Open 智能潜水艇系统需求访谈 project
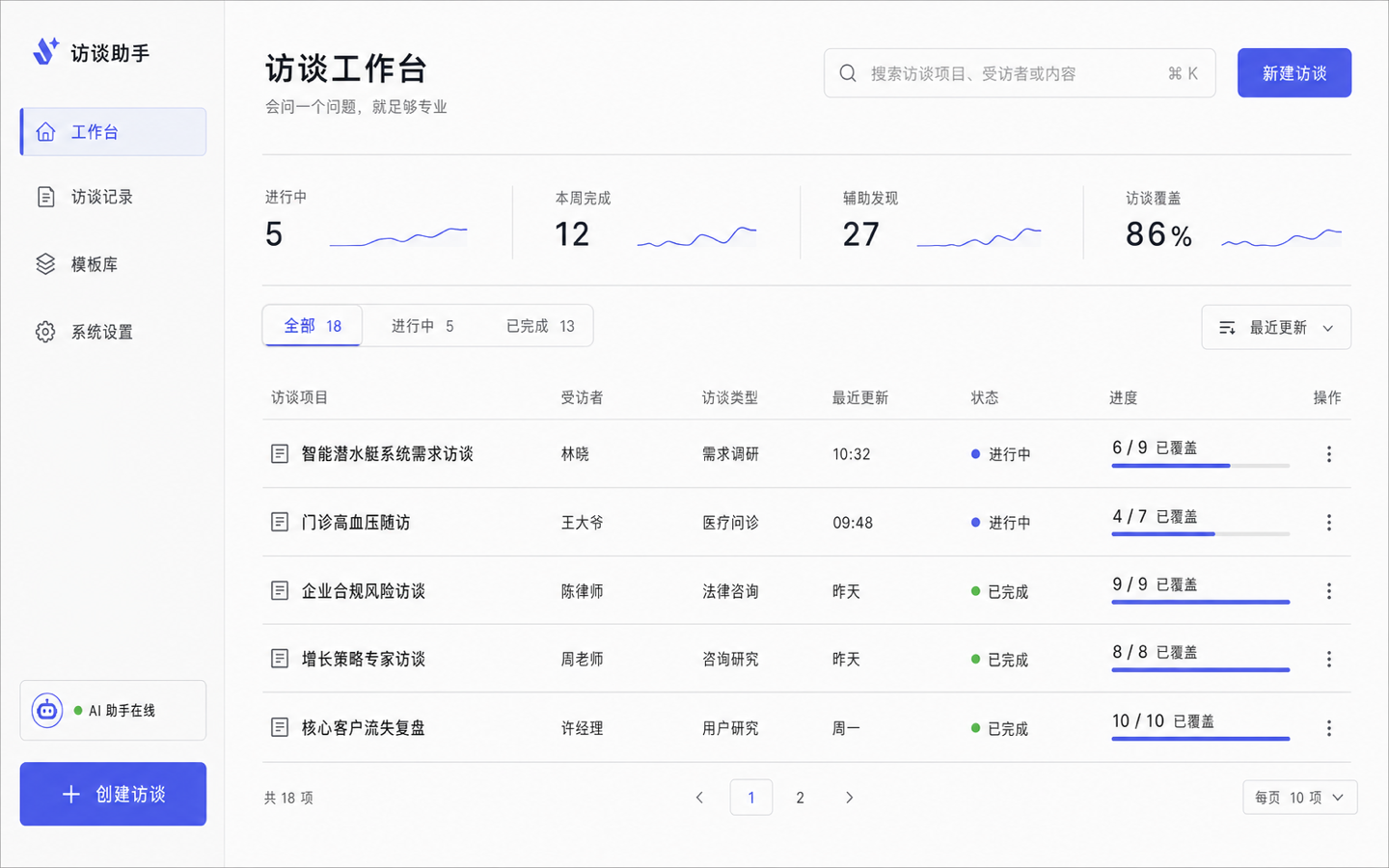This screenshot has width=1389, height=868. [x=387, y=454]
